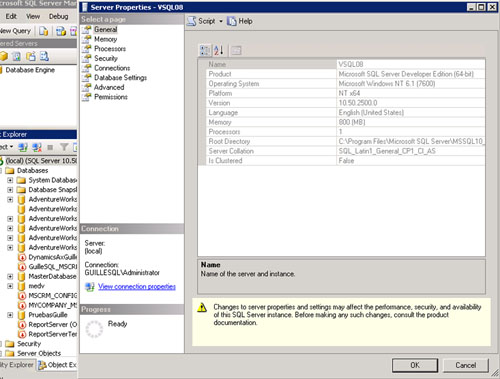The height and width of the screenshot is (379, 500).
Task: Open the Script dropdown arrow
Action: click(x=221, y=21)
